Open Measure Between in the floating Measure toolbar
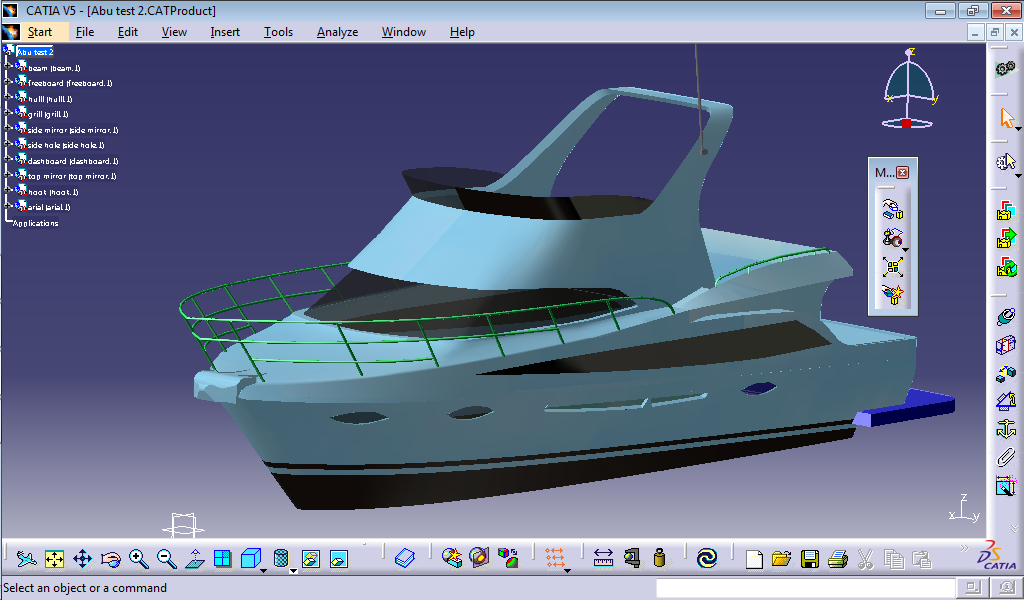The width and height of the screenshot is (1024, 600). tap(893, 208)
